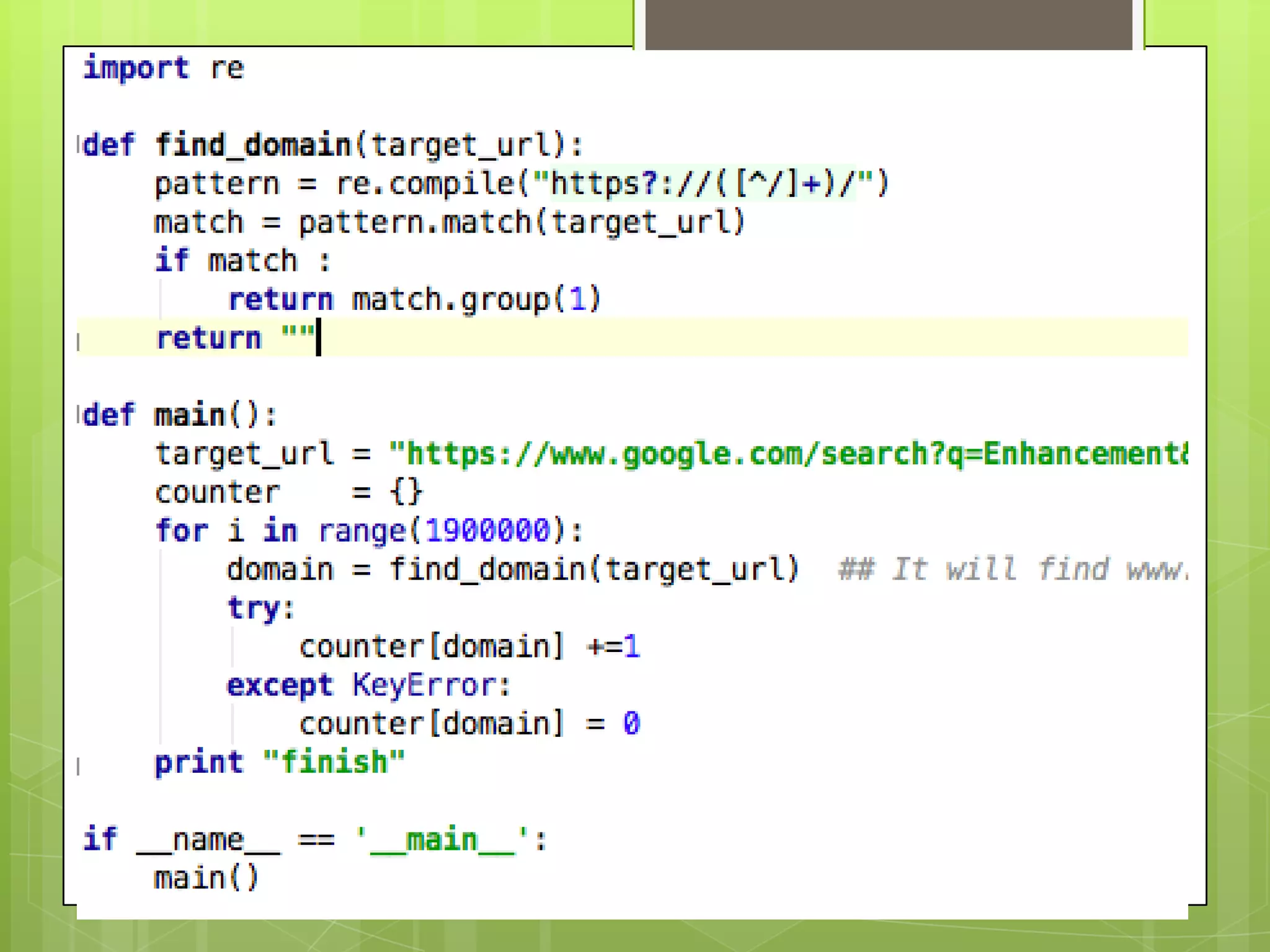Click the counter[domain] = 0 line

click(469, 724)
